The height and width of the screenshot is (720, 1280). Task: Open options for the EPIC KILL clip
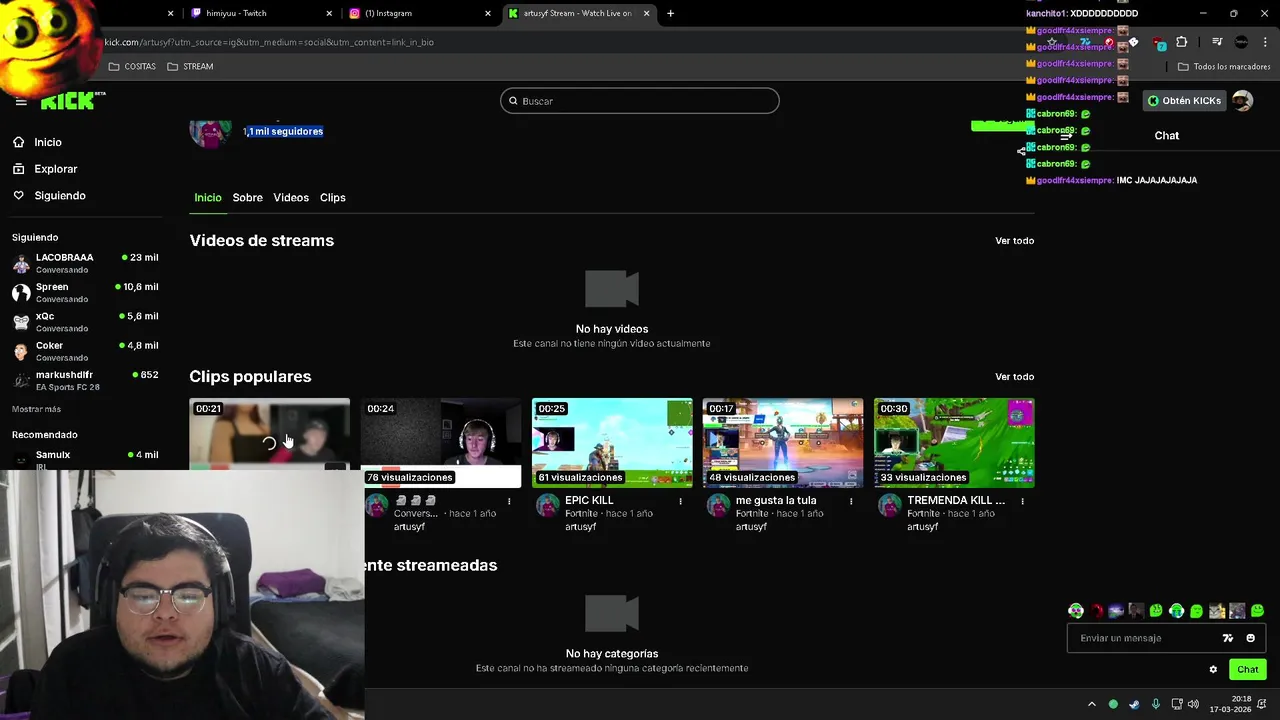coord(681,501)
